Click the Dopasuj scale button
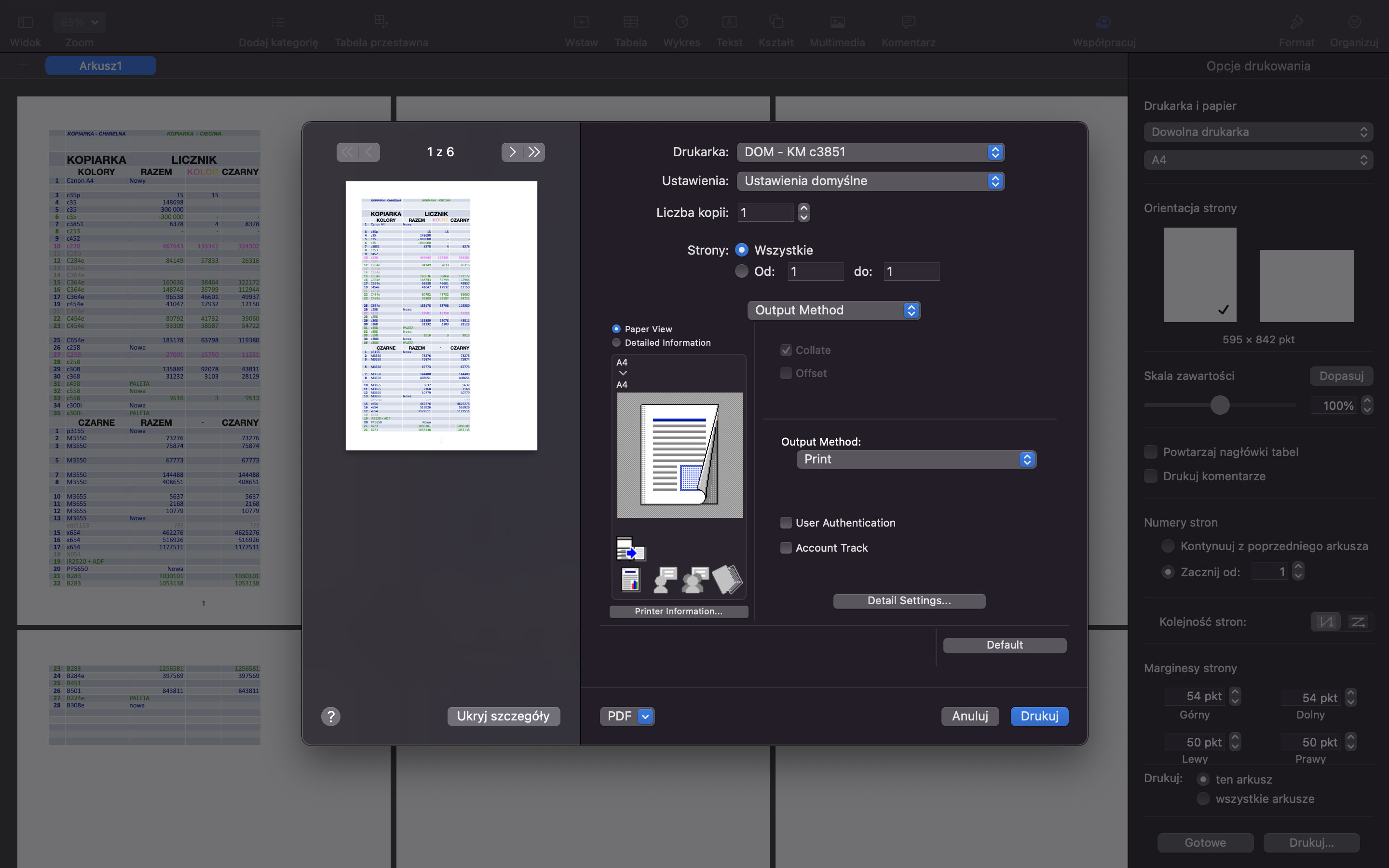Viewport: 1389px width, 868px height. (x=1341, y=376)
